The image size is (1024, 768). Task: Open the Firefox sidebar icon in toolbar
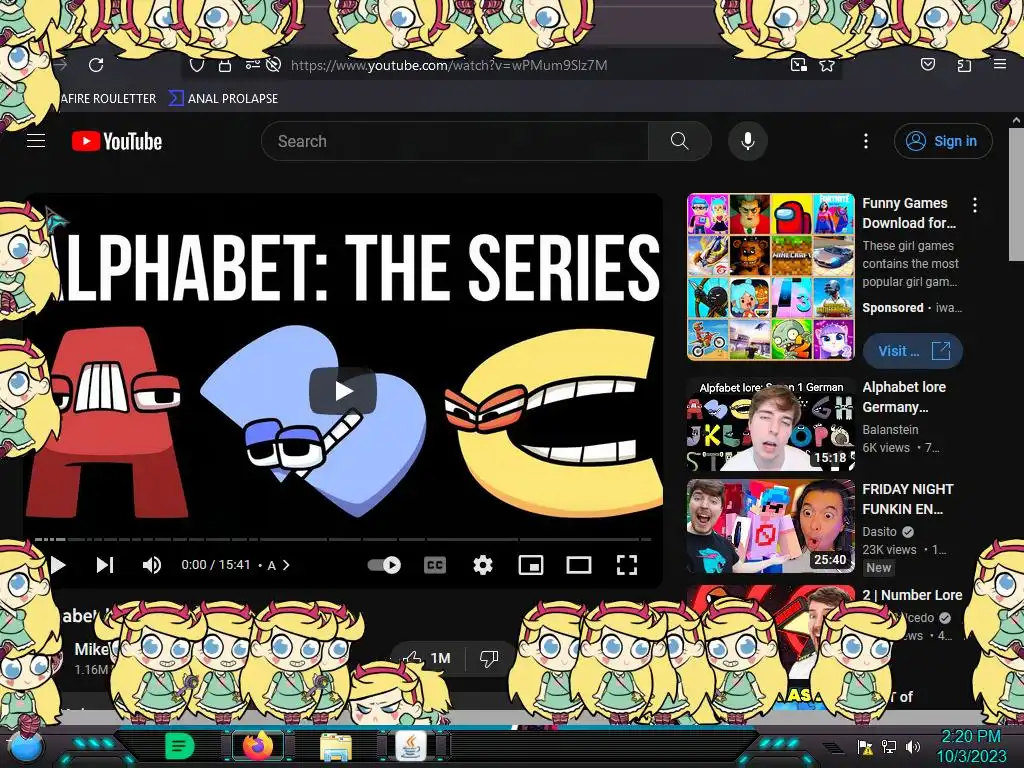tap(964, 65)
